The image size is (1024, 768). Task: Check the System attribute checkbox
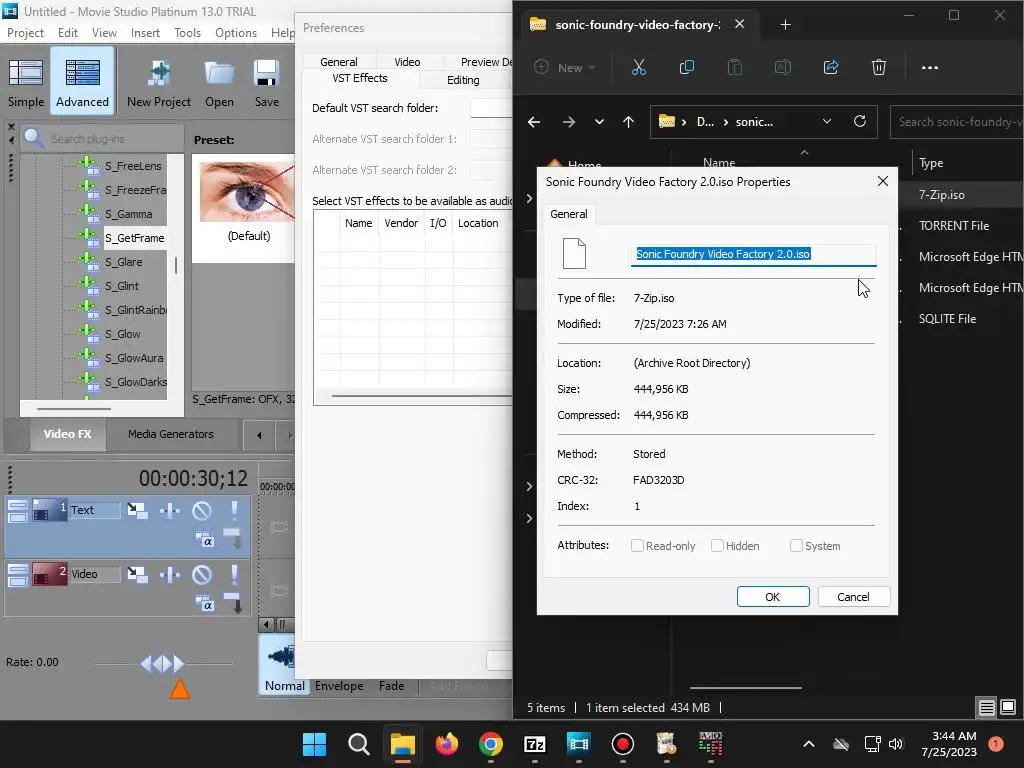pos(796,545)
